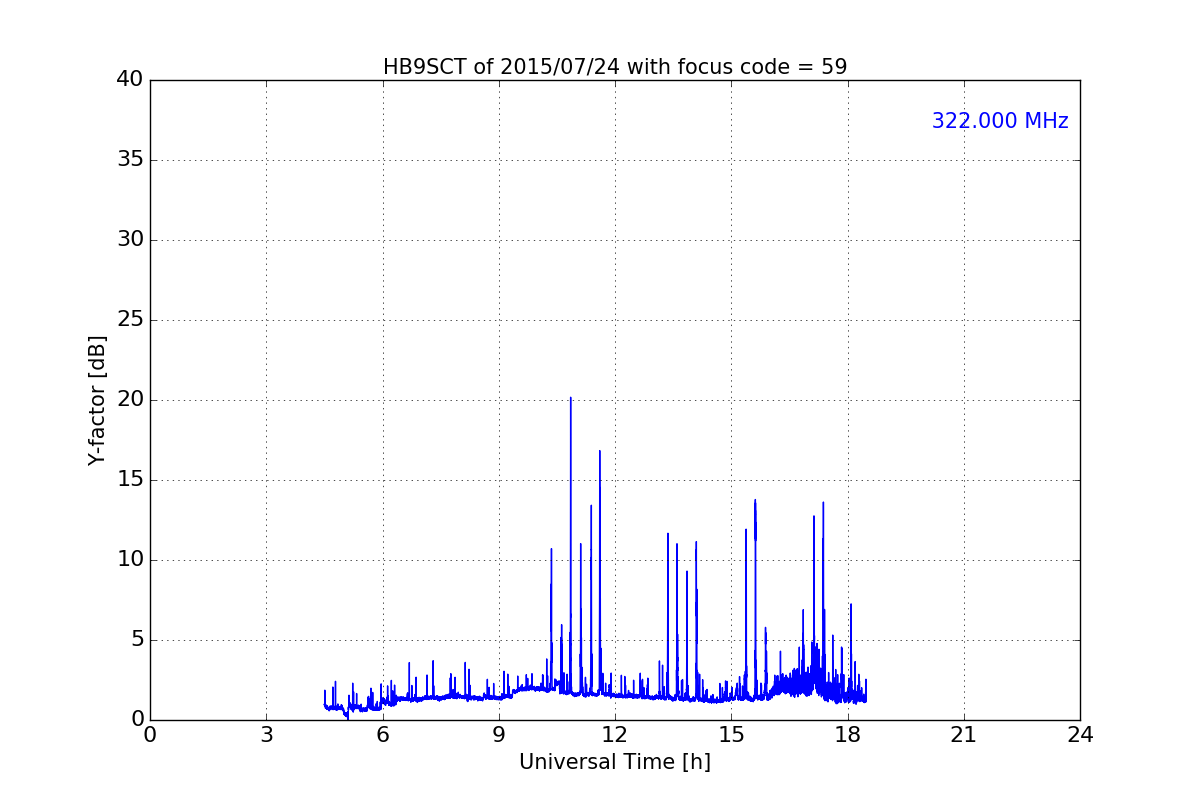Click the y-axis tick label '15'
Screen dimensions: 1200x800
tap(130, 480)
